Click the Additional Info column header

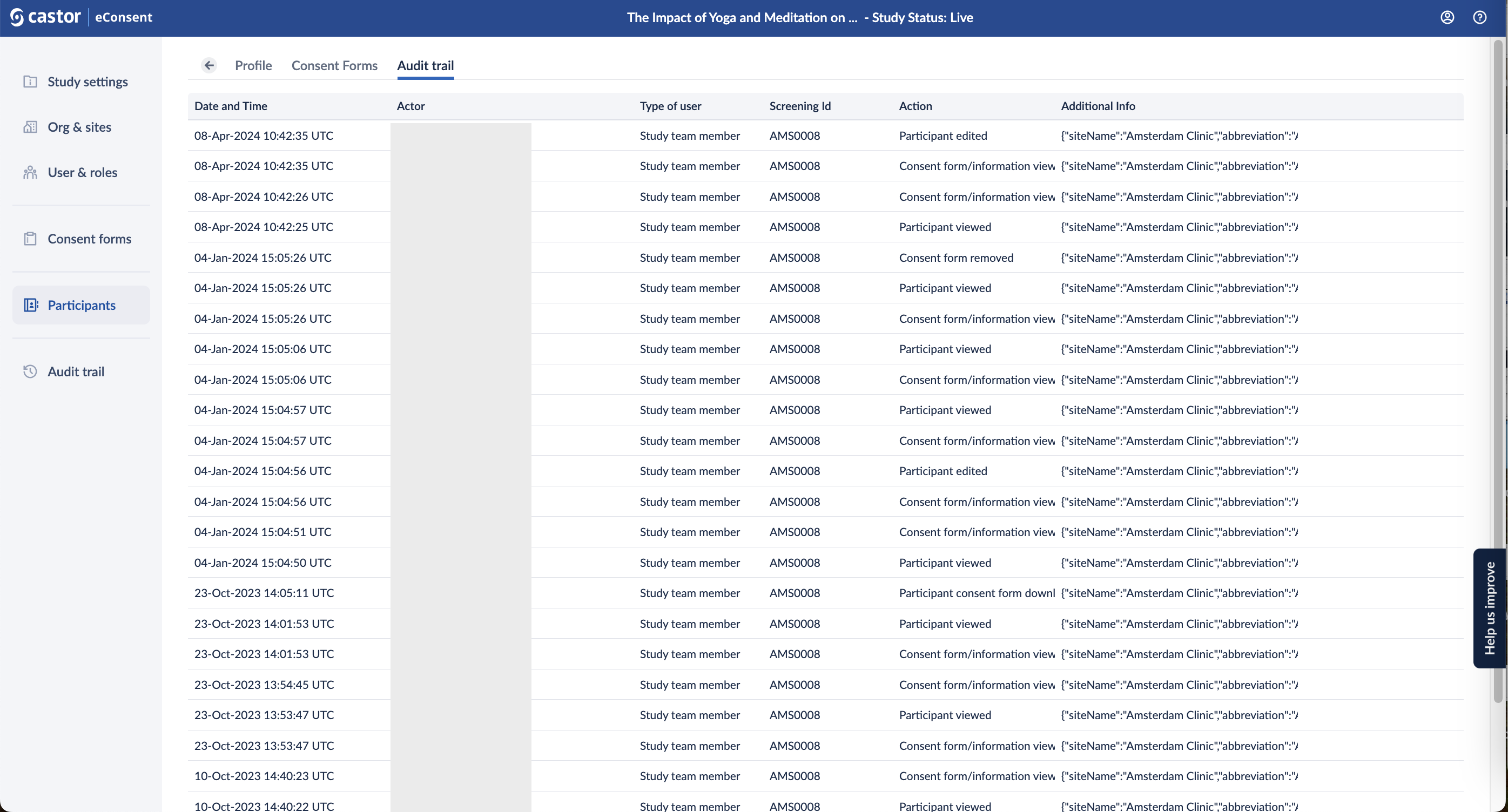(1098, 106)
